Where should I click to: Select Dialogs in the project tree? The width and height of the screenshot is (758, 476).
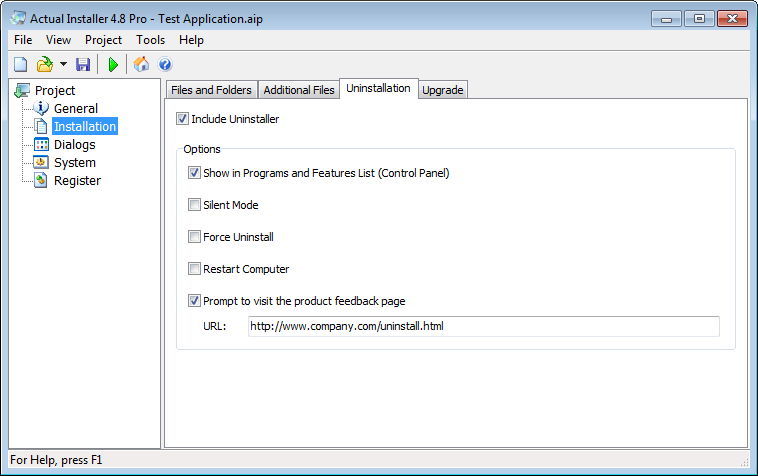pyautogui.click(x=74, y=144)
